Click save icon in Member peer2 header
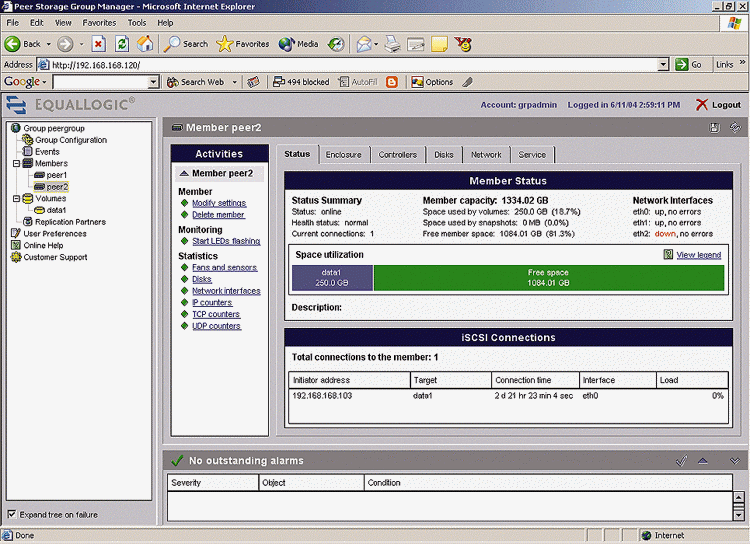This screenshot has height=544, width=750. 714,128
